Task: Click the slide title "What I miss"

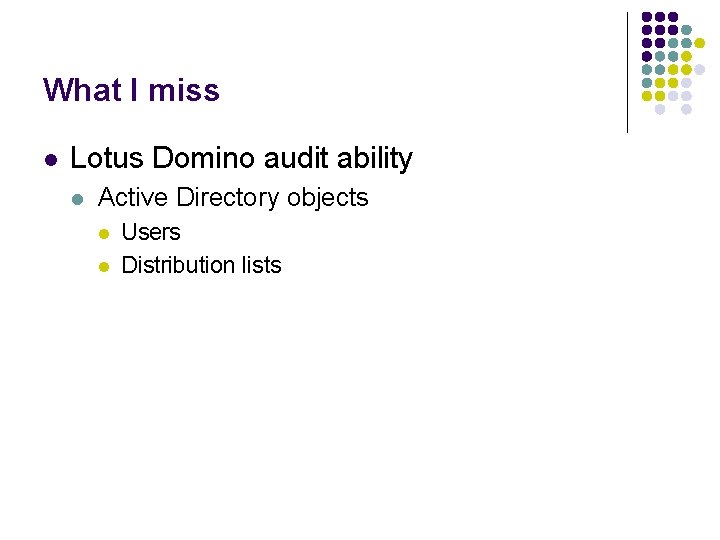Action: point(131,91)
